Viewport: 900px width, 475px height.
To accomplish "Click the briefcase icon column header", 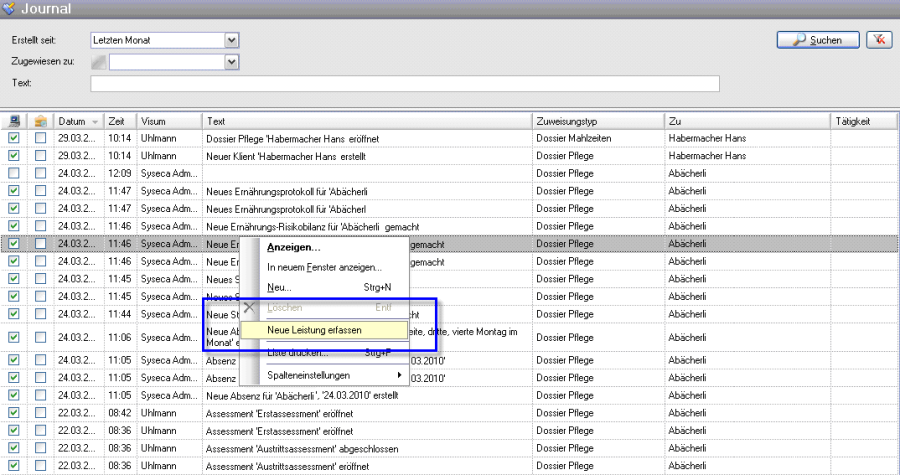I will point(41,121).
